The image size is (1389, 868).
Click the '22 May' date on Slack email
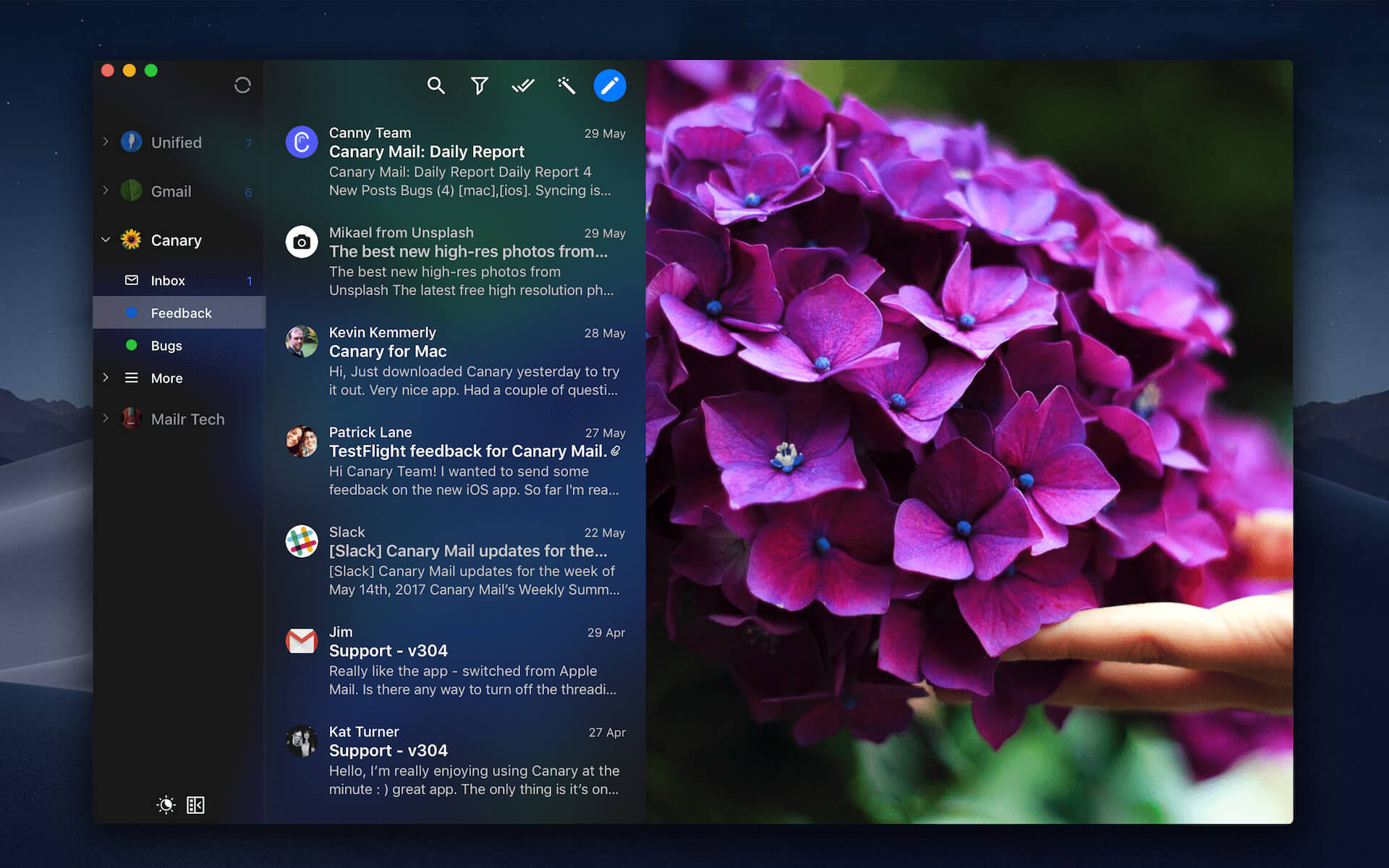click(605, 533)
